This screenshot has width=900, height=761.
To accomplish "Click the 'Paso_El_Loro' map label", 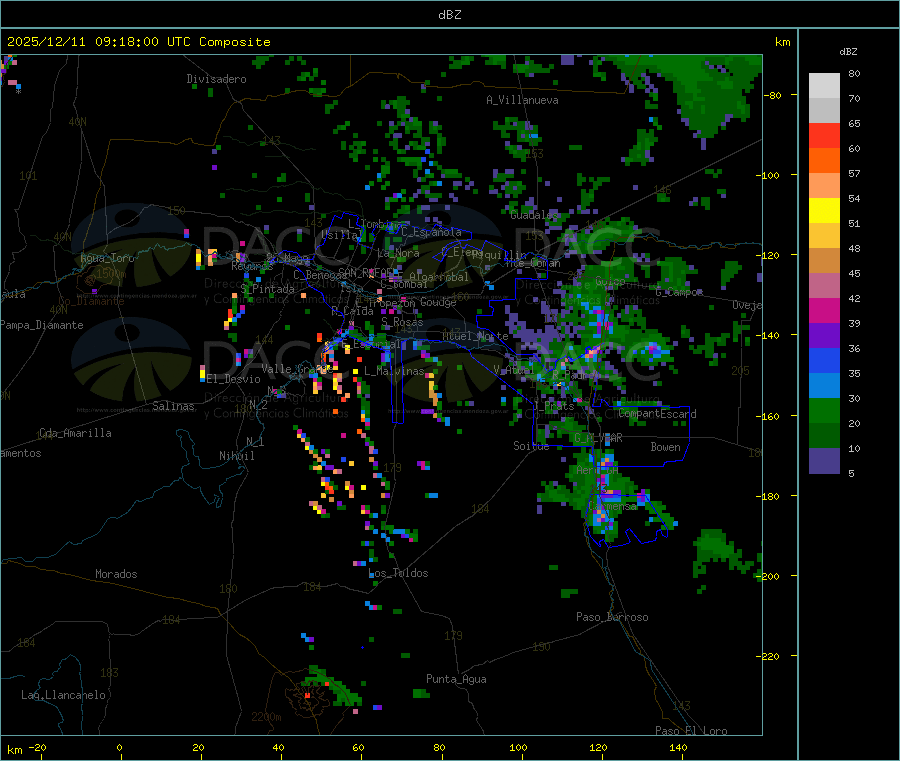I will click(692, 731).
